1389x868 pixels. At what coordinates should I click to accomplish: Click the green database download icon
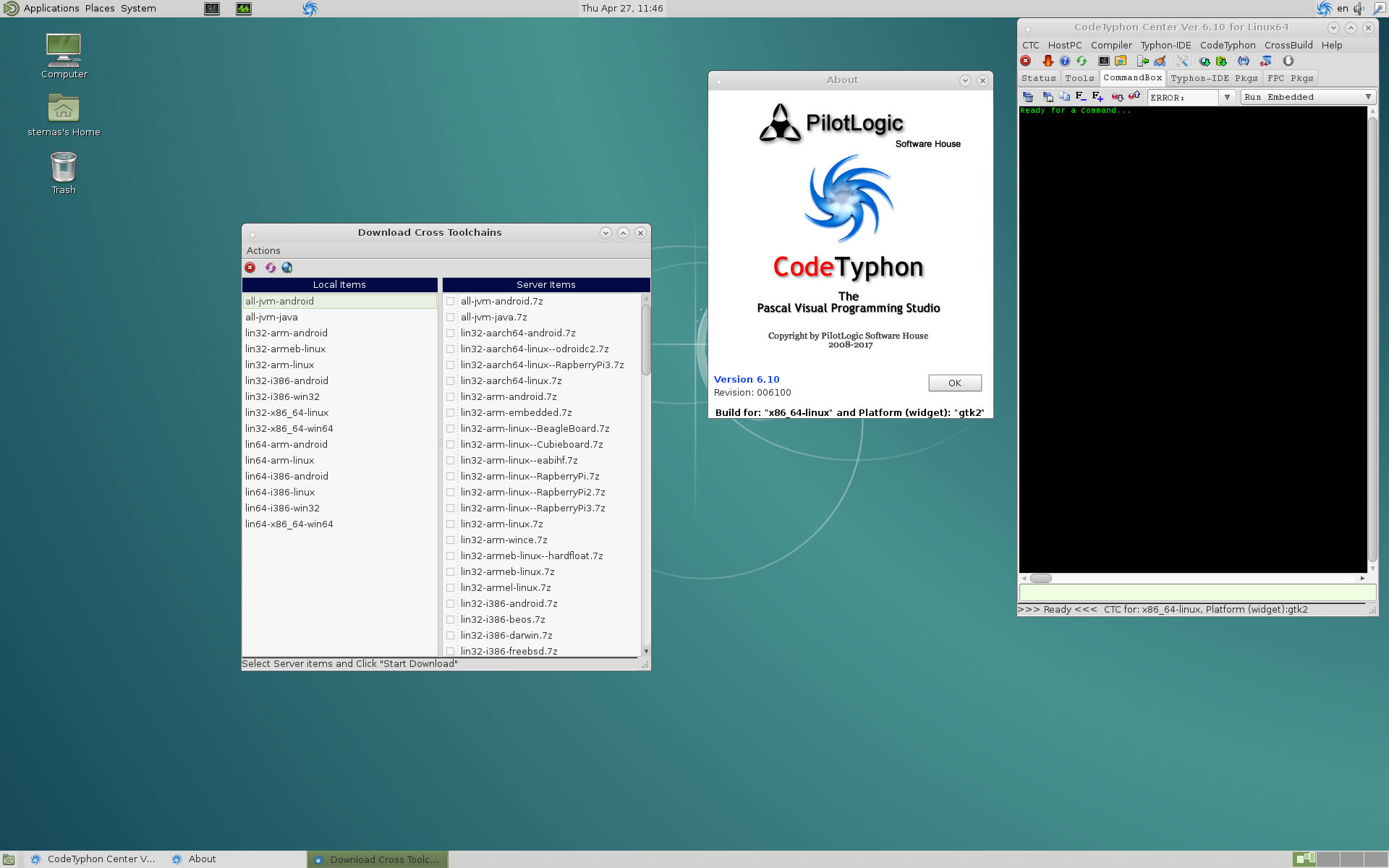click(1221, 61)
